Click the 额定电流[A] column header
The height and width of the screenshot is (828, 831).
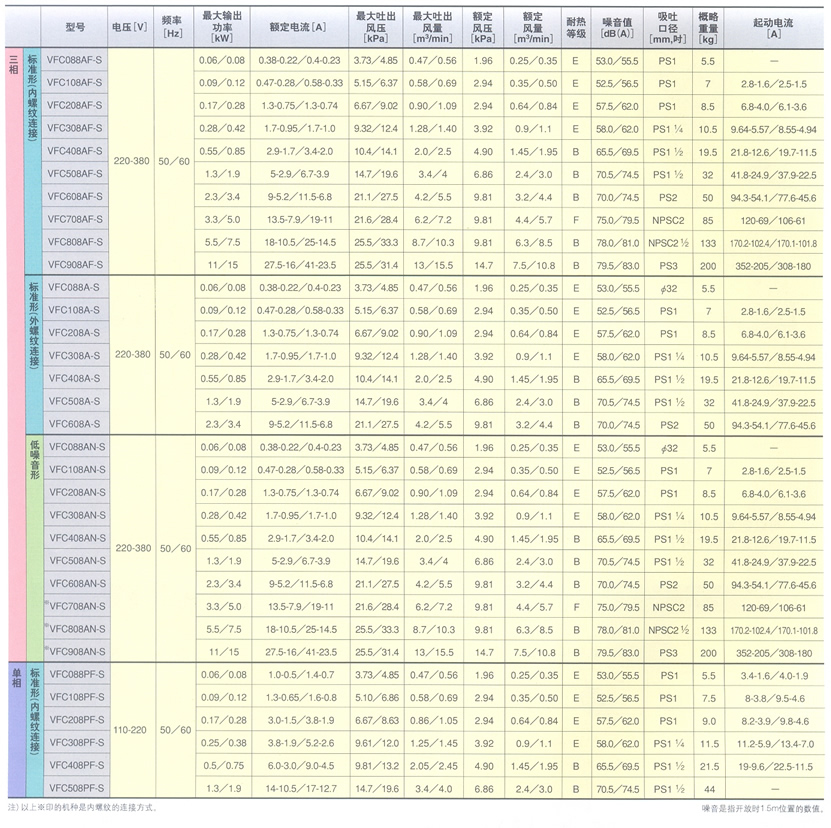[x=299, y=27]
